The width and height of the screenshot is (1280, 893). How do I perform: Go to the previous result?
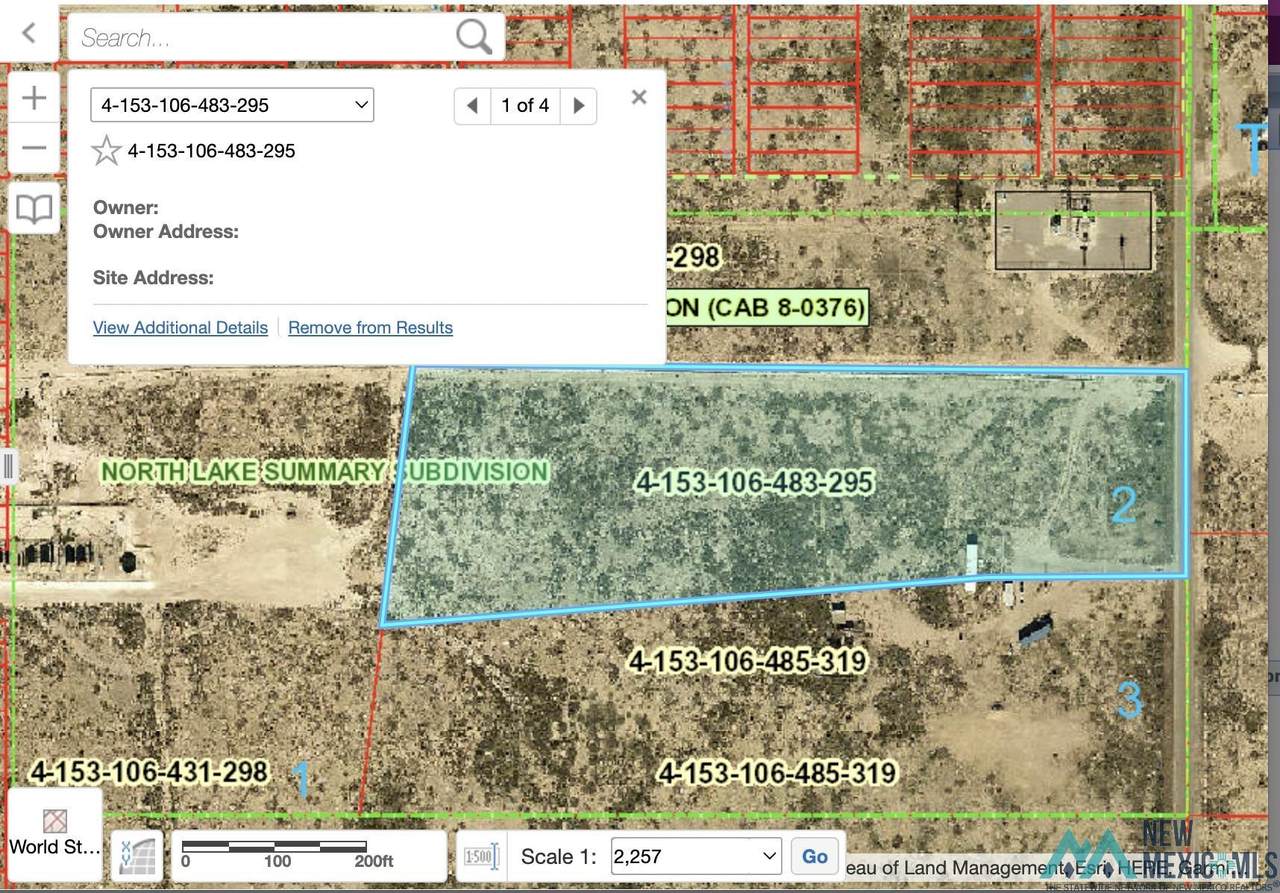pyautogui.click(x=472, y=106)
